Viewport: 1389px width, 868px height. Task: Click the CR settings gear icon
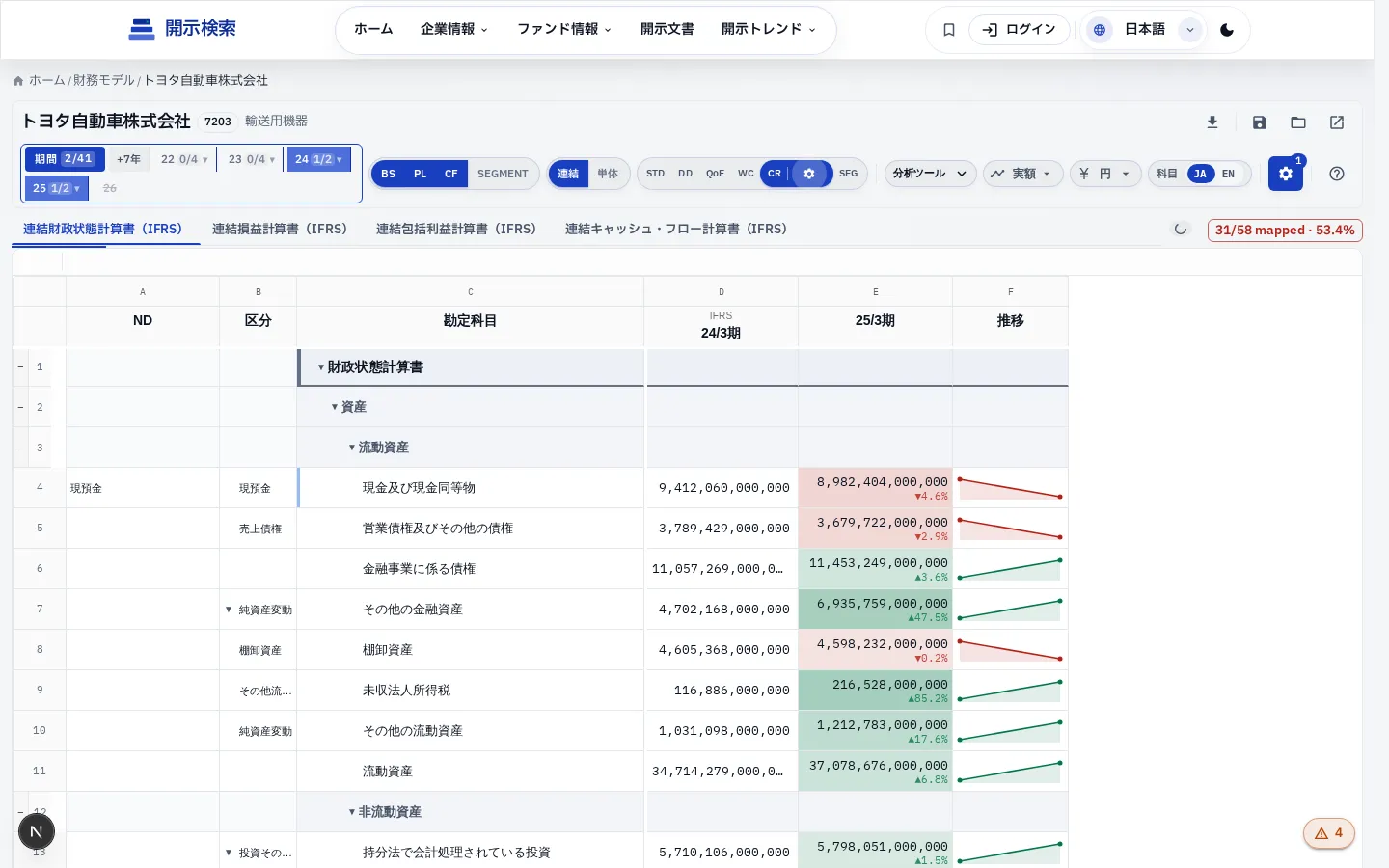click(x=809, y=174)
